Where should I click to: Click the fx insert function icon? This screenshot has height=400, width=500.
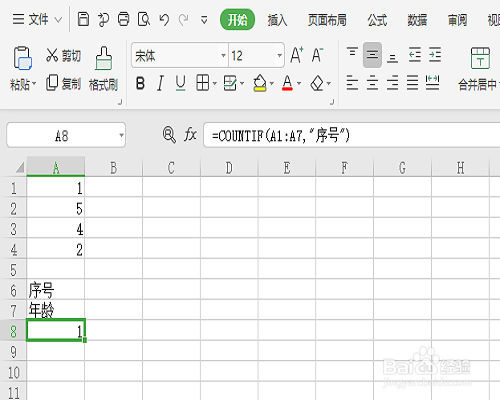[190, 135]
